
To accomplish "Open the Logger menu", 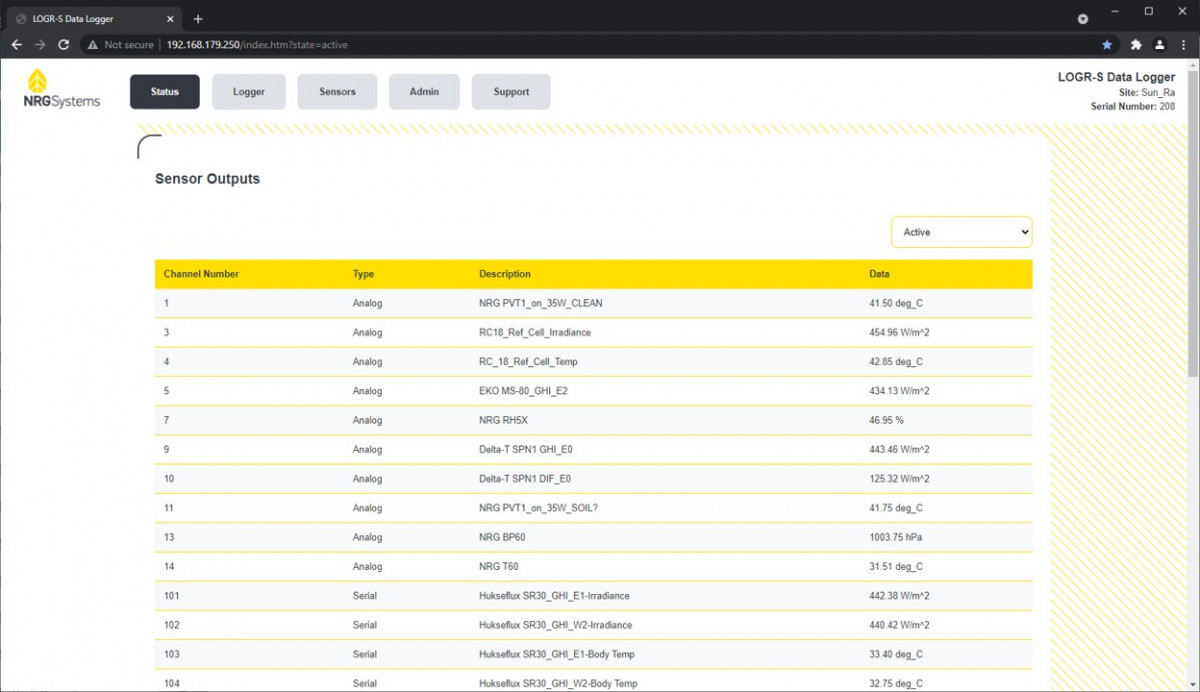I will pos(249,92).
